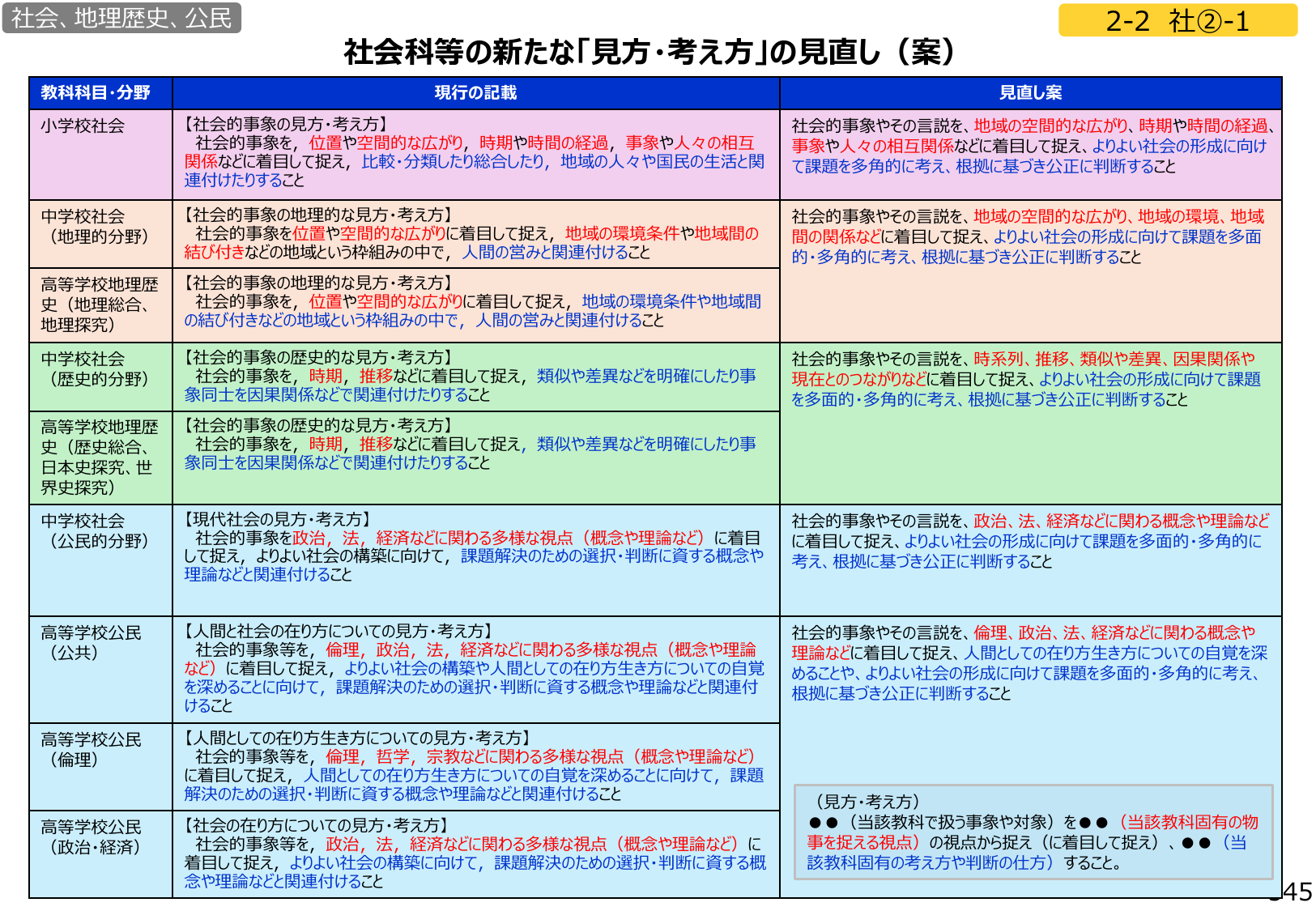The width and height of the screenshot is (1316, 911).
Task: Select the 高等学校地理歴史（歴史総合、日本史探究、世界史探究） cell
Action: pos(100,458)
